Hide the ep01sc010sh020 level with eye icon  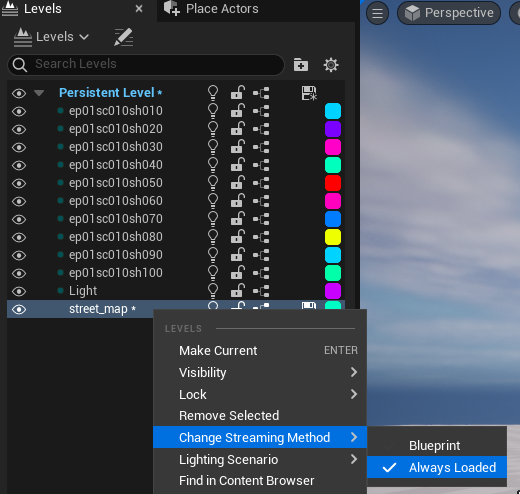[19, 129]
